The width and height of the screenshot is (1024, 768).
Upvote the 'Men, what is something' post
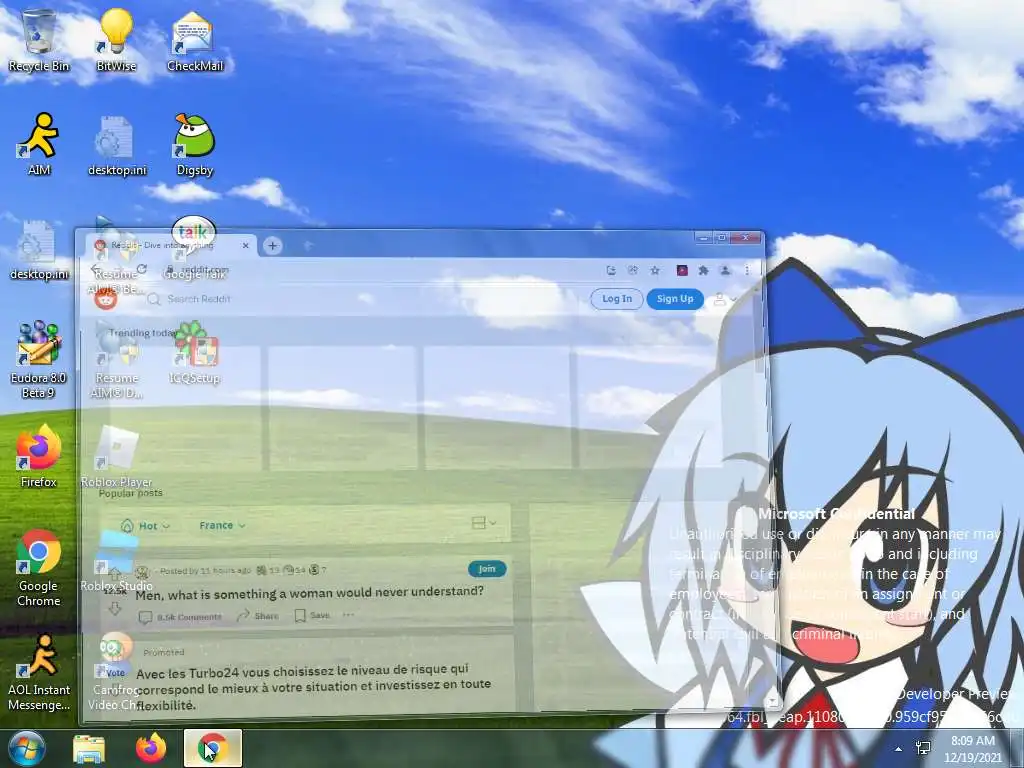click(115, 575)
